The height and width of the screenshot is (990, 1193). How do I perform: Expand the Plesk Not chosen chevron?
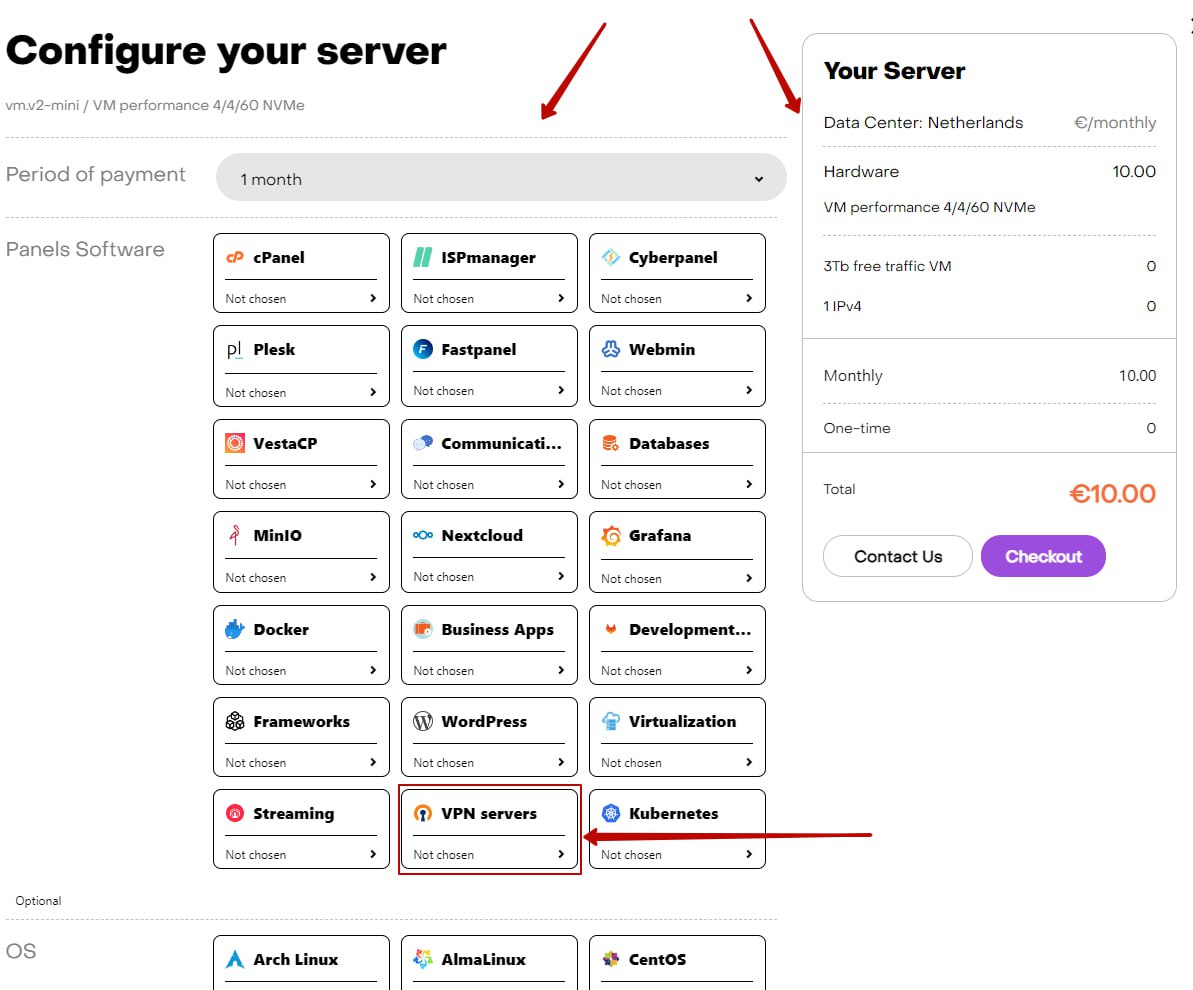373,392
